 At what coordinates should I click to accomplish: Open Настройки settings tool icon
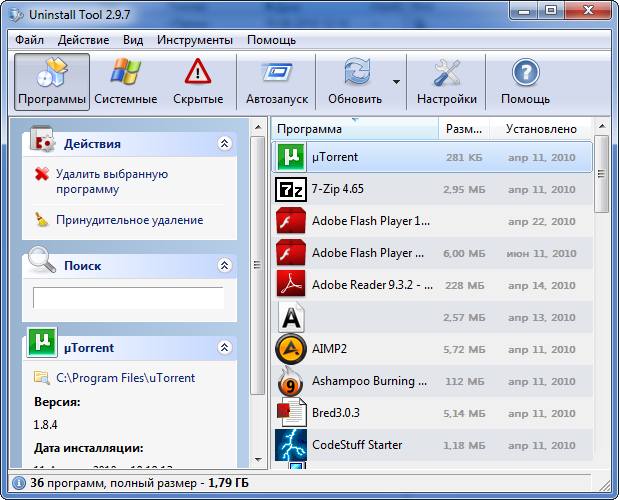446,72
